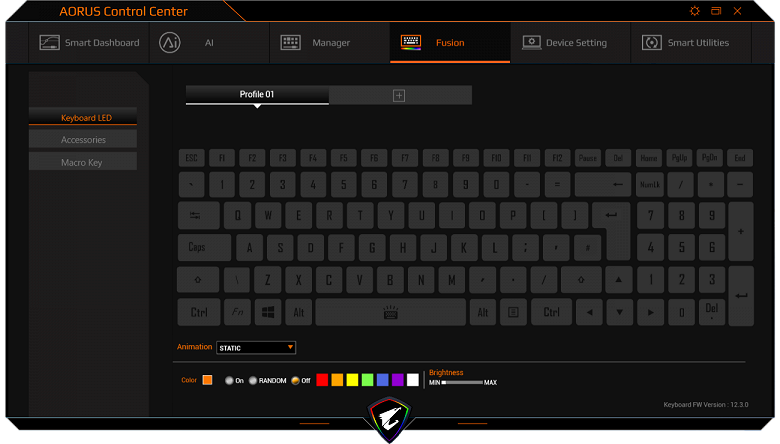
Task: Open the Smart Dashboard tab
Action: point(90,43)
